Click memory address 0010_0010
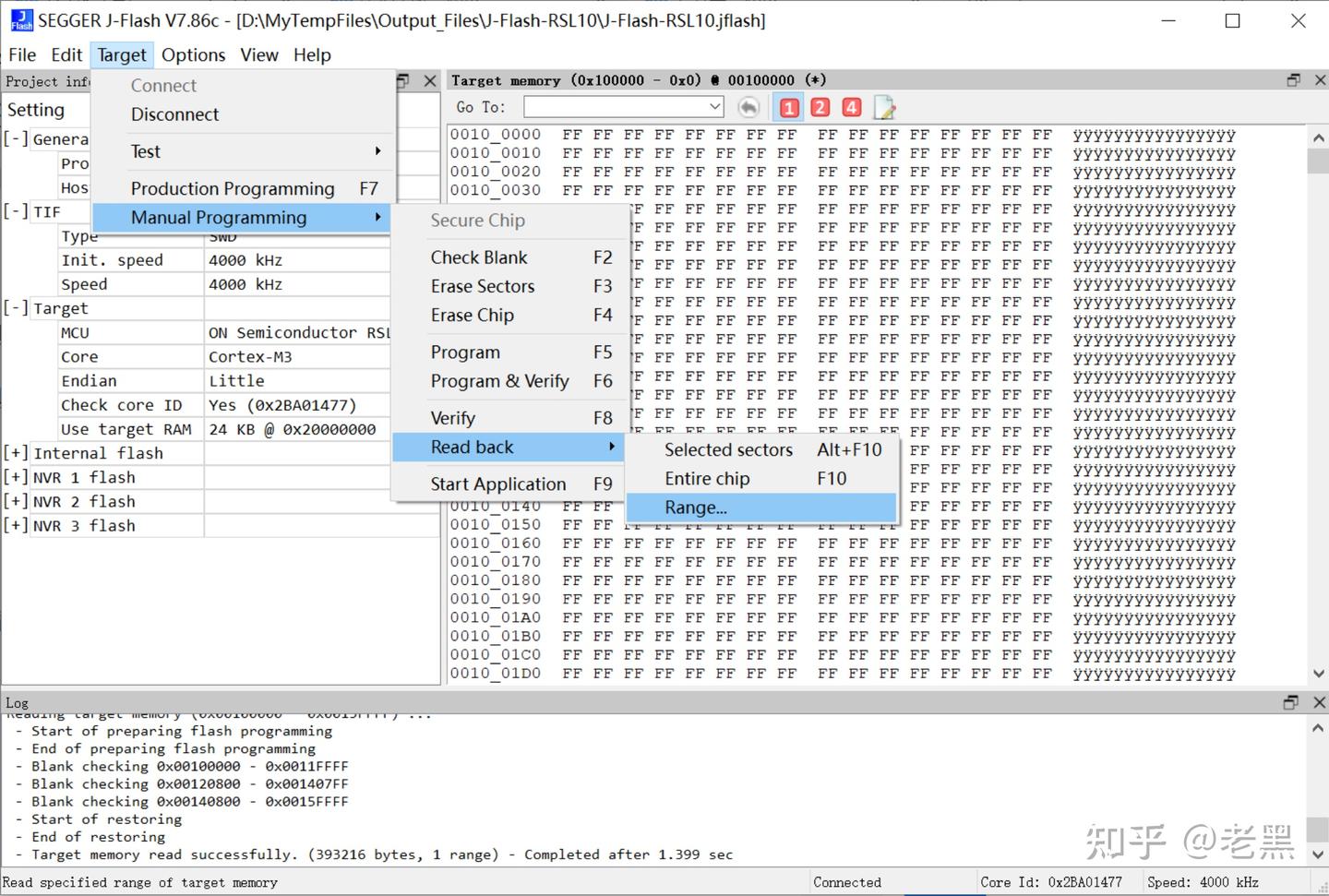Image resolution: width=1329 pixels, height=896 pixels. point(496,153)
